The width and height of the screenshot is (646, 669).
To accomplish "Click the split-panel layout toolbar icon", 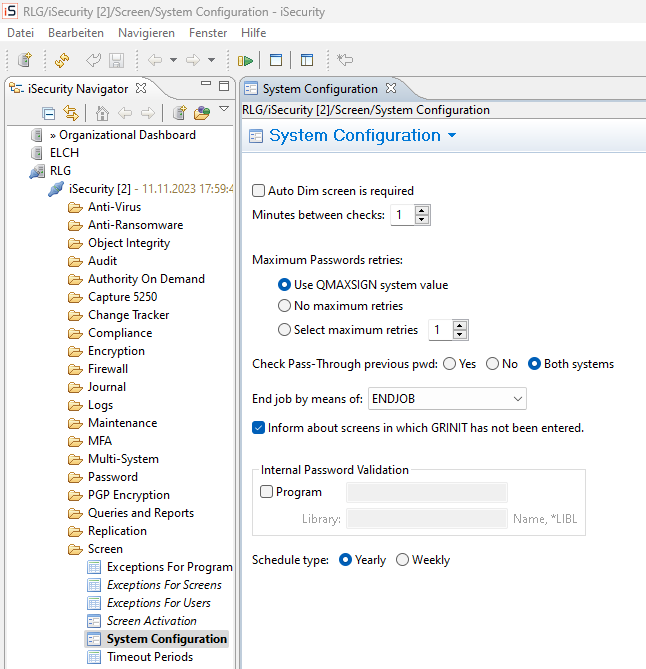I will (x=307, y=60).
